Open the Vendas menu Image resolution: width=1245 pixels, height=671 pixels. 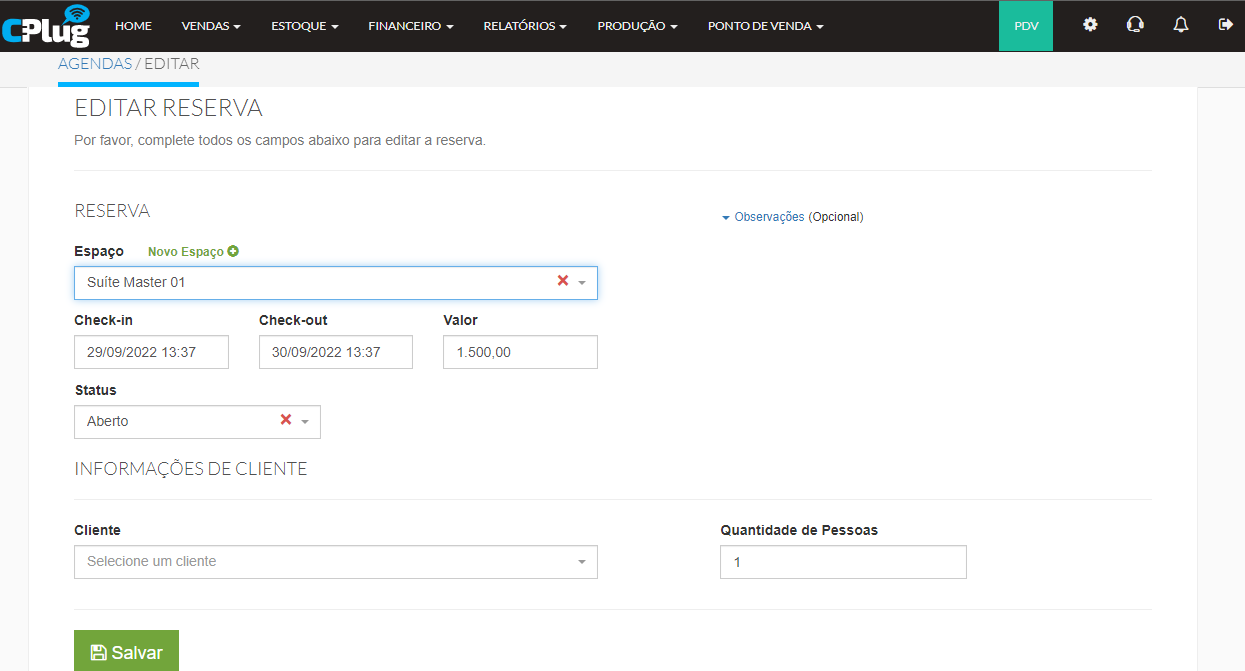[211, 26]
